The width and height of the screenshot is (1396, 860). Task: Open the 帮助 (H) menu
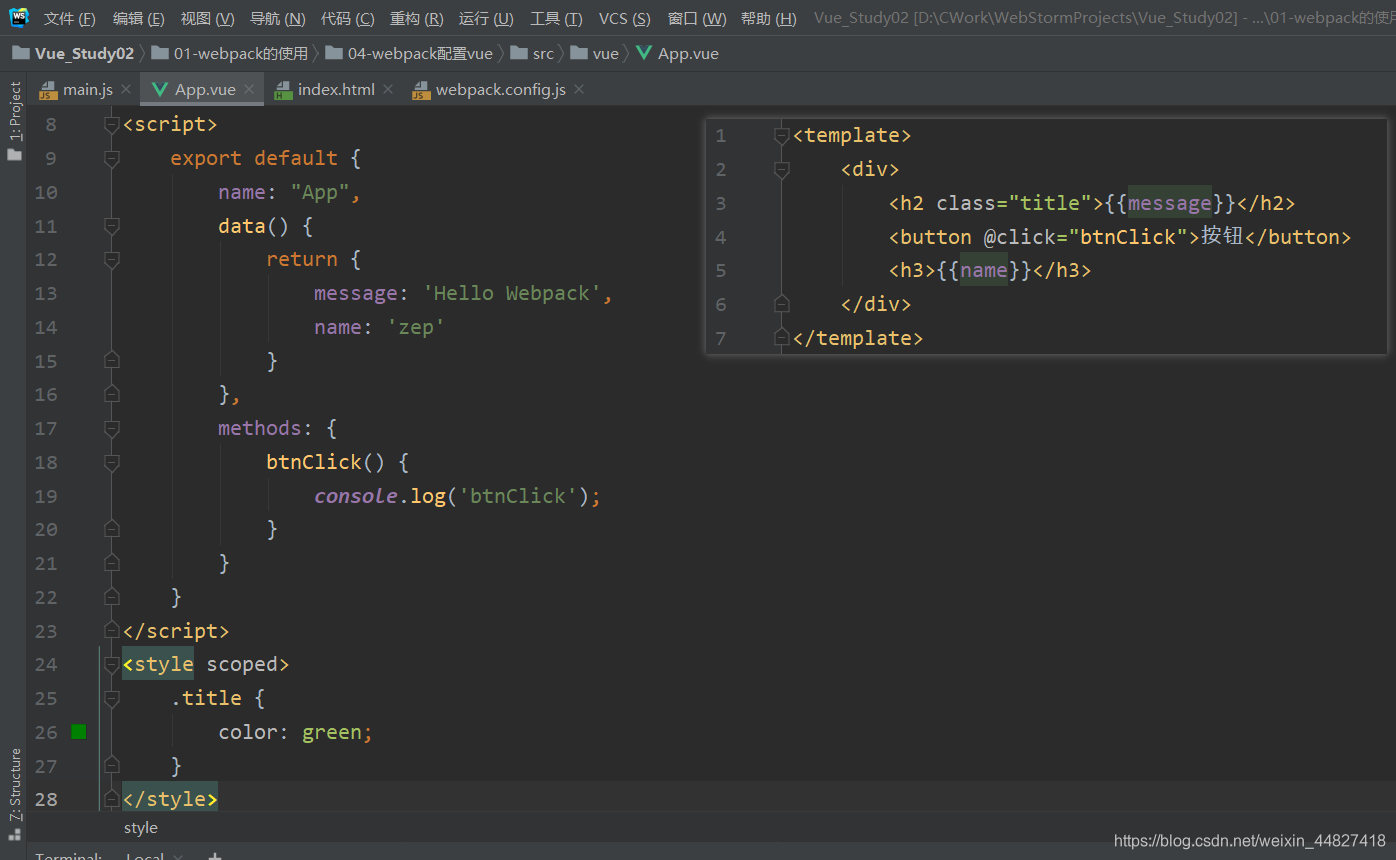pos(769,19)
